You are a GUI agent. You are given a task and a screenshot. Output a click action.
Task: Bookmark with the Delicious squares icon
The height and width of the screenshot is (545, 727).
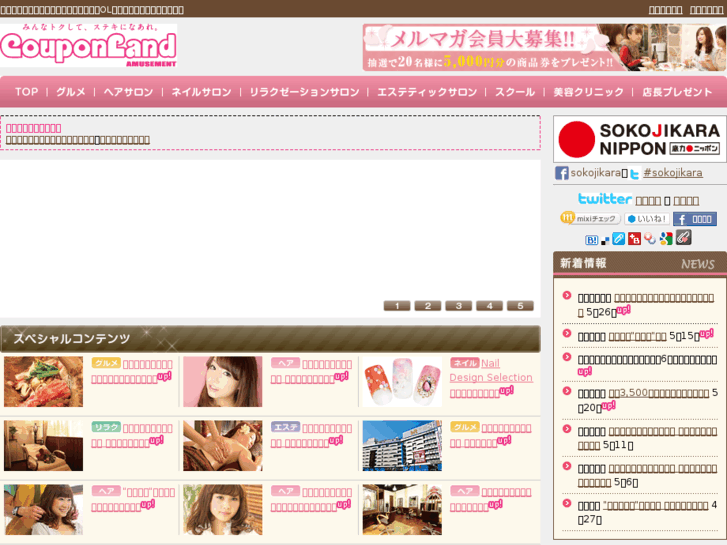tap(605, 240)
